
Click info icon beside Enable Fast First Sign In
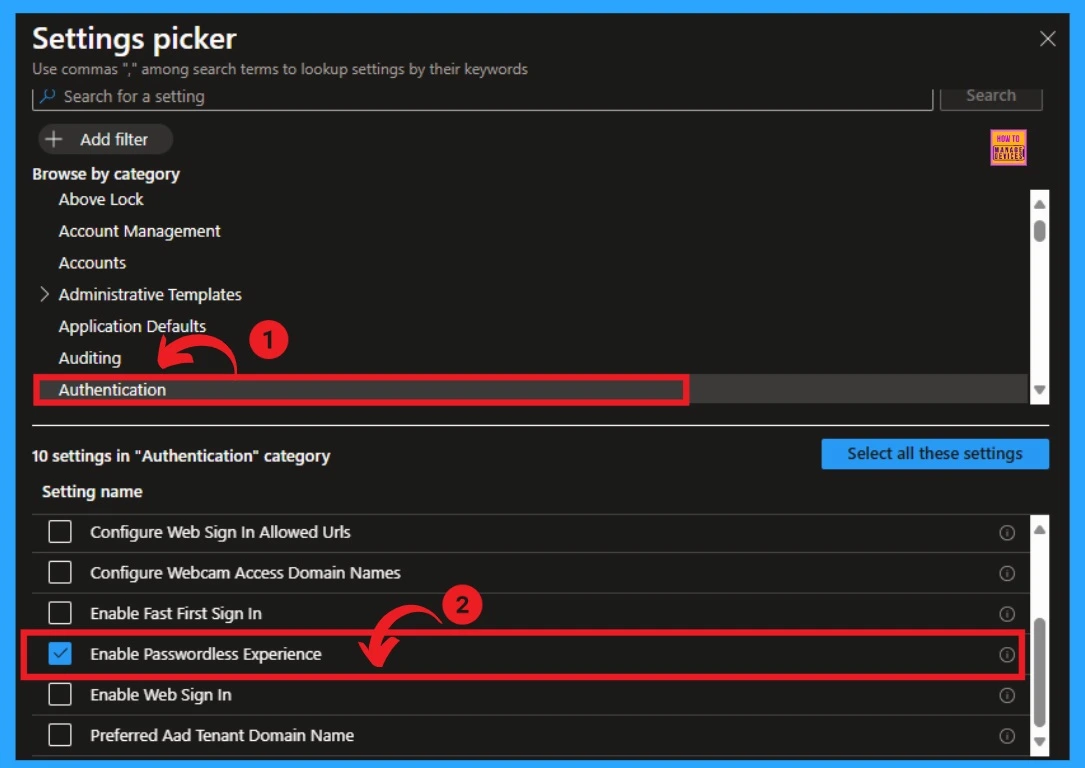coord(1007,613)
